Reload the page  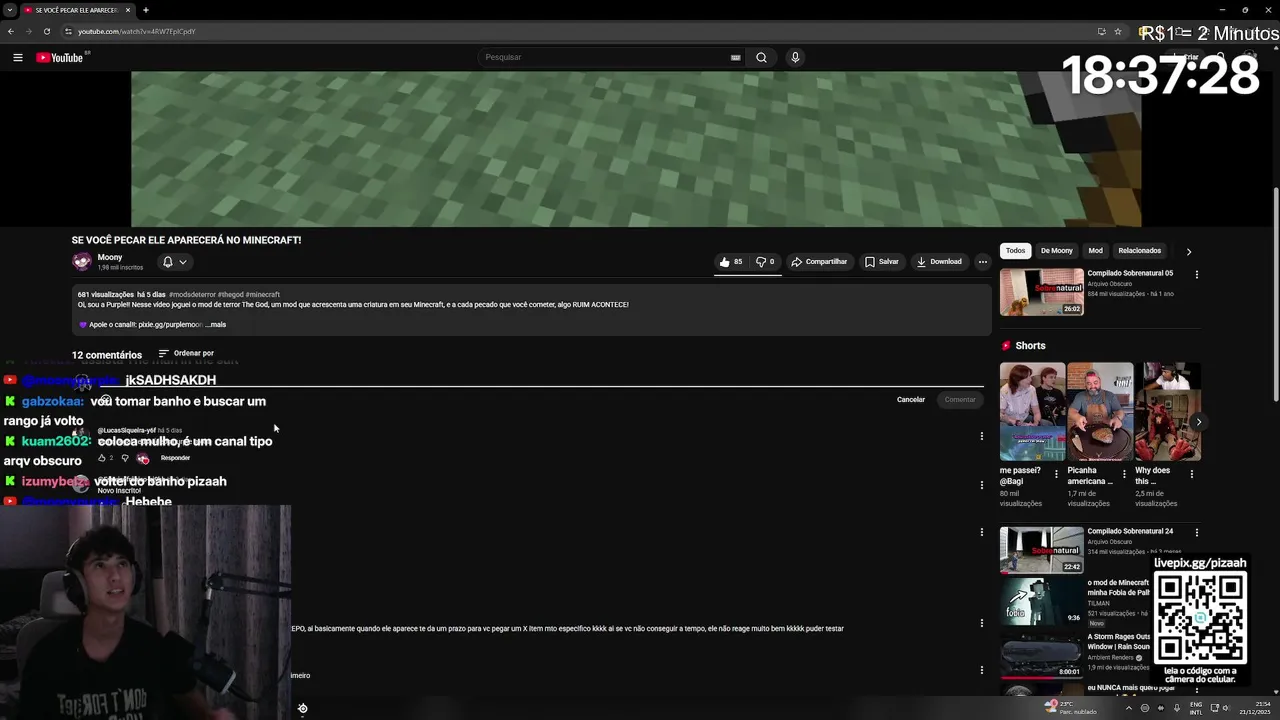[46, 31]
